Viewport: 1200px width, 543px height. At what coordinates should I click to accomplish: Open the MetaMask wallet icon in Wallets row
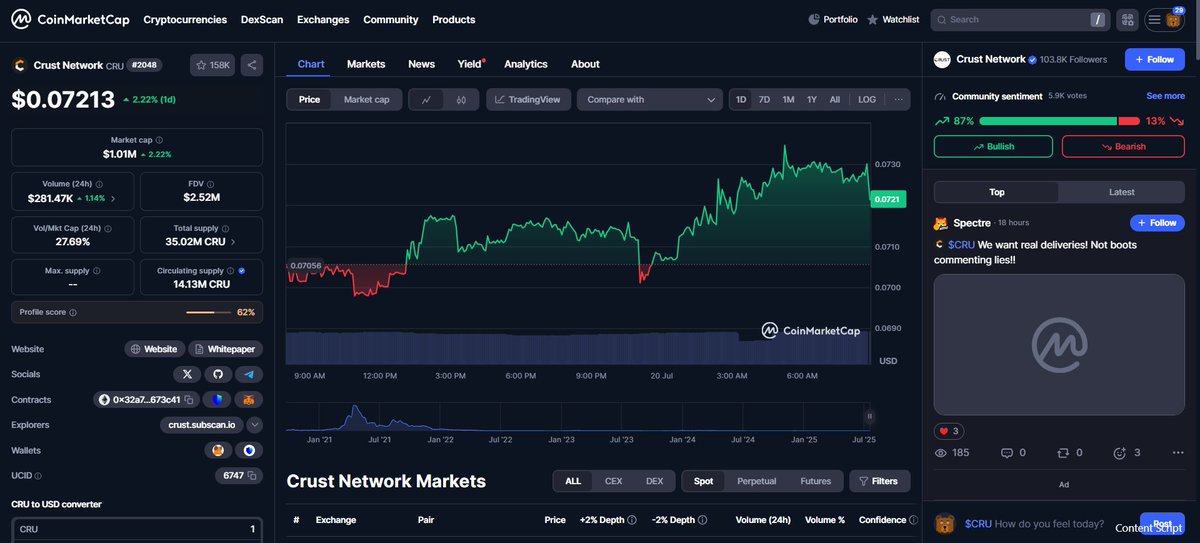pyautogui.click(x=218, y=450)
